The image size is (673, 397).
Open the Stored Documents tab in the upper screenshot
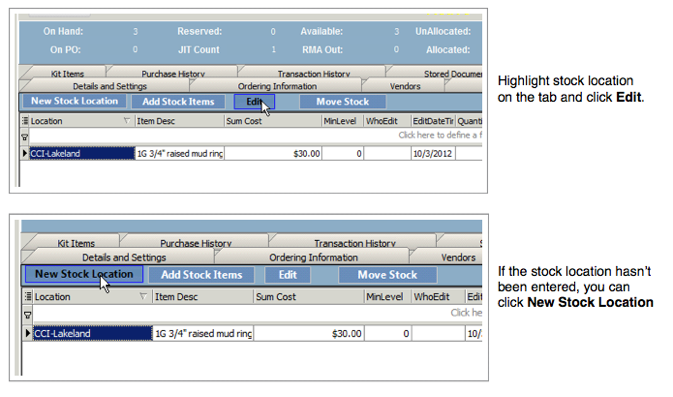point(452,74)
